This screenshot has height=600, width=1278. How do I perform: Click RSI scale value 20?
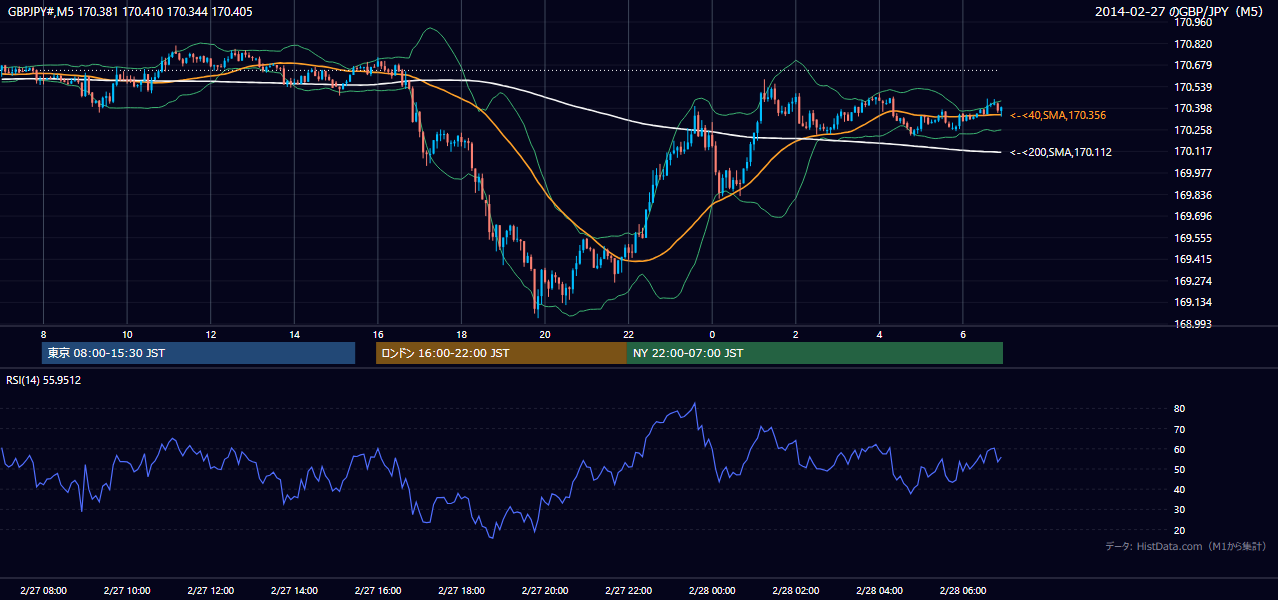pyautogui.click(x=1180, y=530)
